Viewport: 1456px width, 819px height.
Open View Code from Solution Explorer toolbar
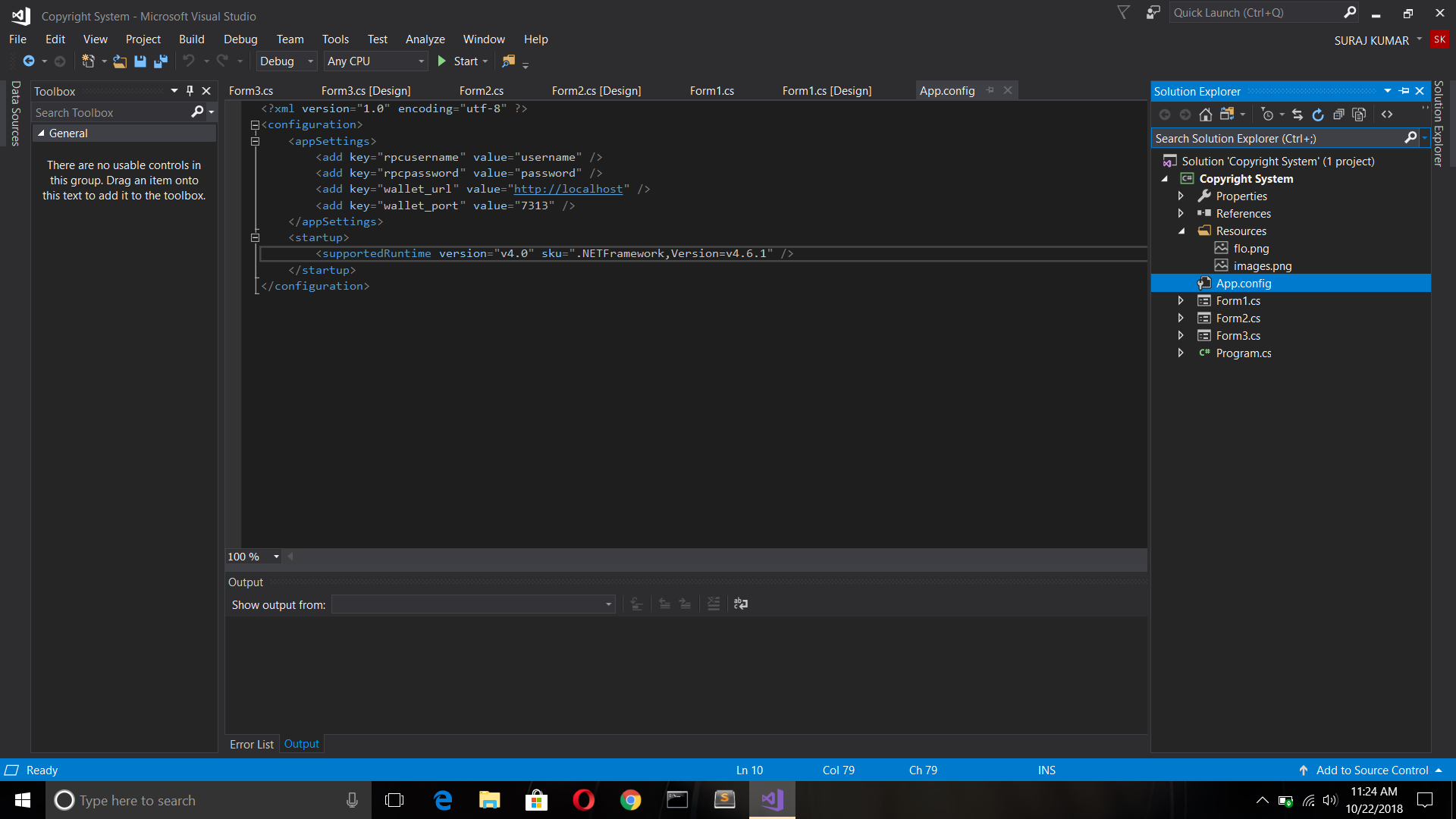[x=1389, y=114]
